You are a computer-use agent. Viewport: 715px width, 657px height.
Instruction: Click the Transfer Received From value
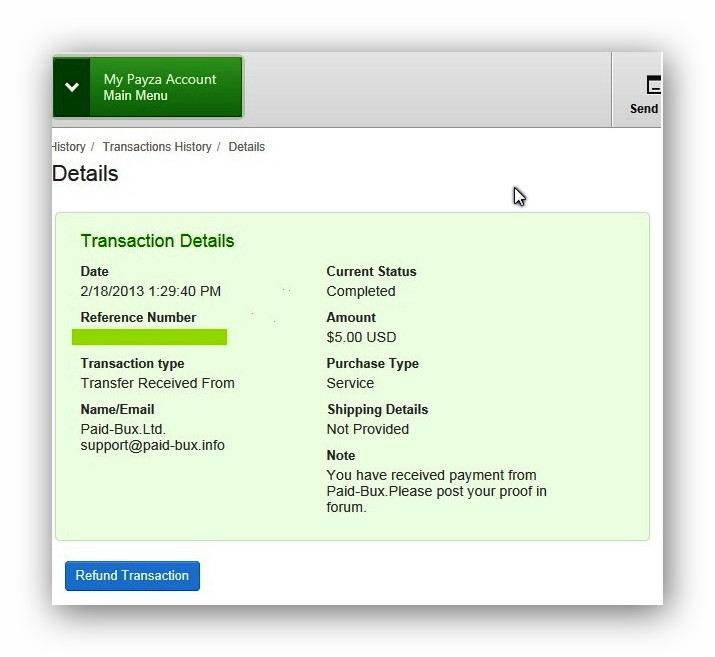click(157, 383)
